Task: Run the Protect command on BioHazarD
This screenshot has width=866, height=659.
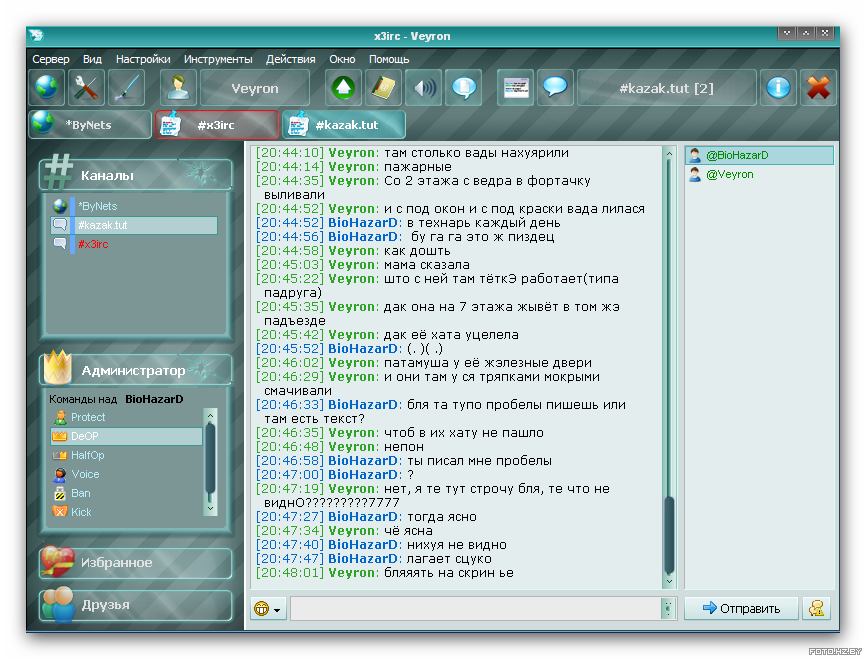Action: (x=126, y=417)
